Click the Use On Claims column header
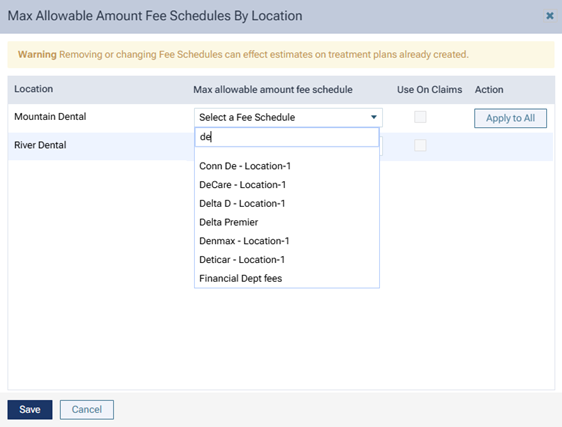Image resolution: width=562 pixels, height=427 pixels. 429,90
